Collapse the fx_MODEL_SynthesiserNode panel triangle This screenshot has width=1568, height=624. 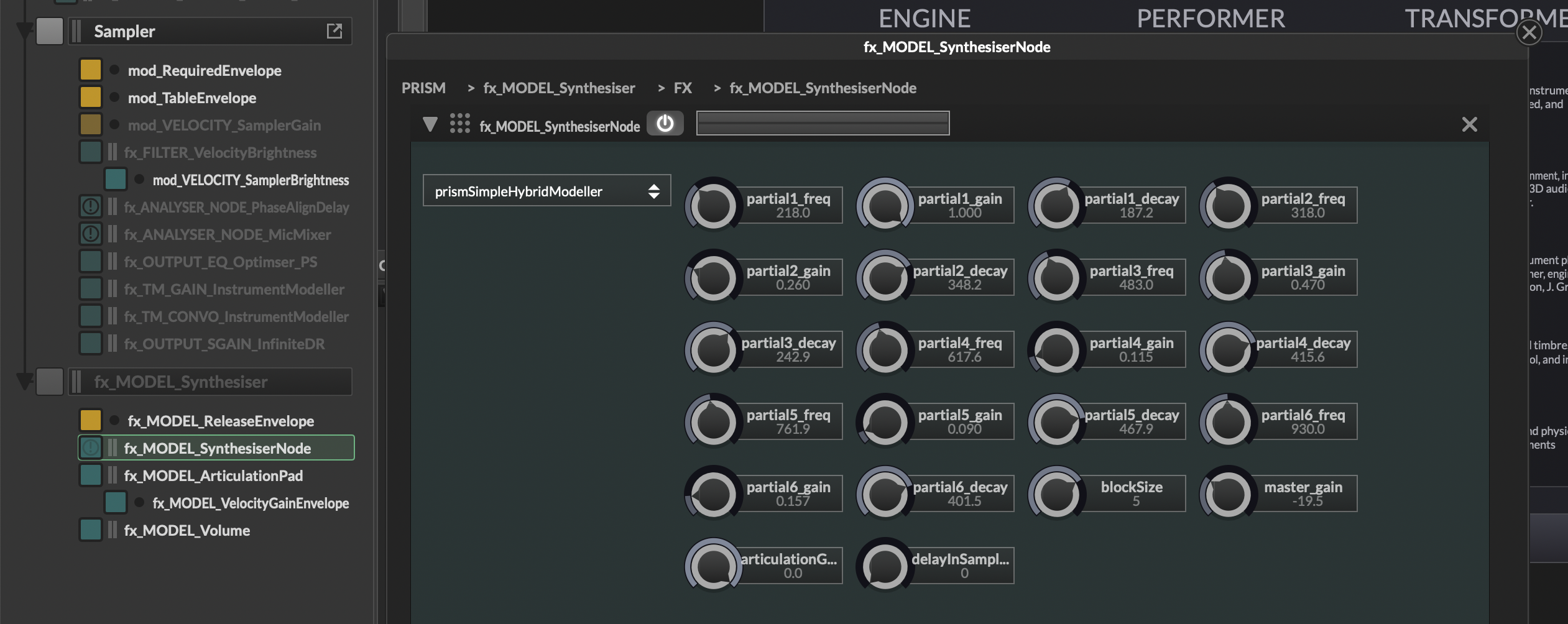pos(430,124)
